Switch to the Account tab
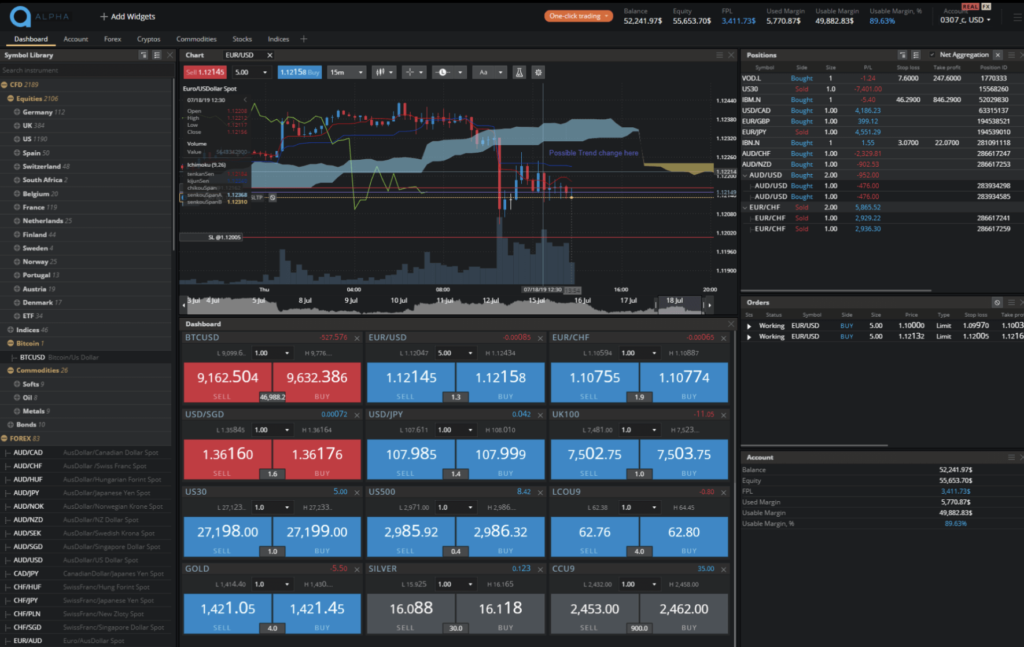The image size is (1024, 647). (76, 39)
